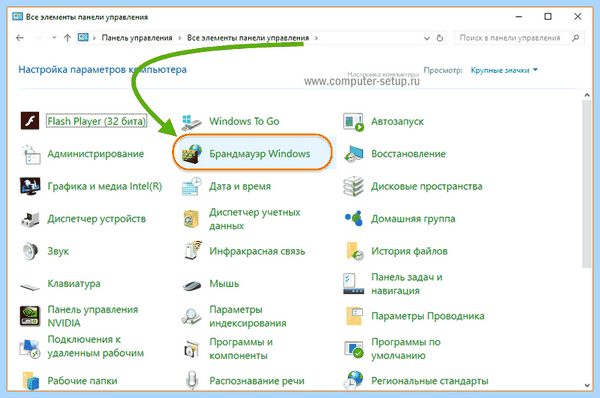Open the Графика и медиа Intel icon
Viewport: 600px width, 398px height.
pyautogui.click(x=30, y=186)
